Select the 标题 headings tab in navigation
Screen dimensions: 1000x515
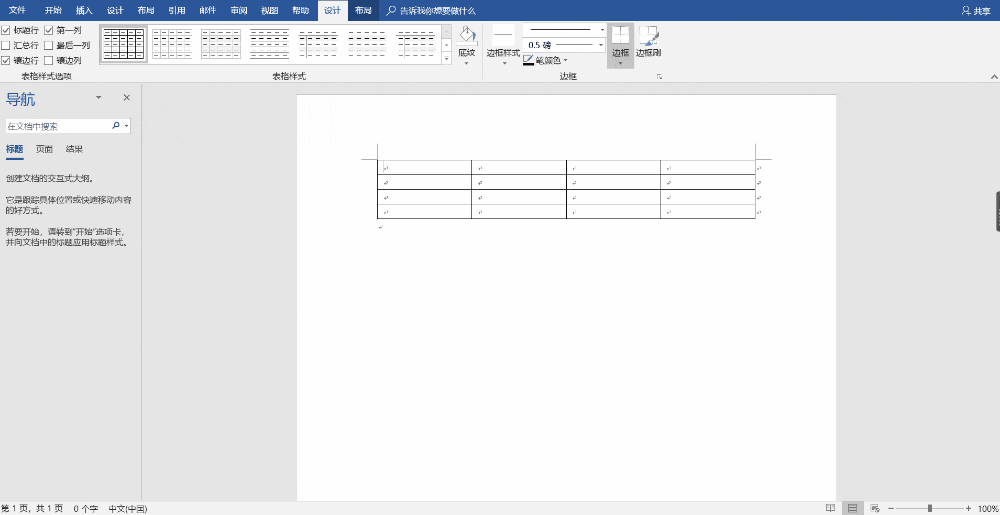(x=15, y=149)
